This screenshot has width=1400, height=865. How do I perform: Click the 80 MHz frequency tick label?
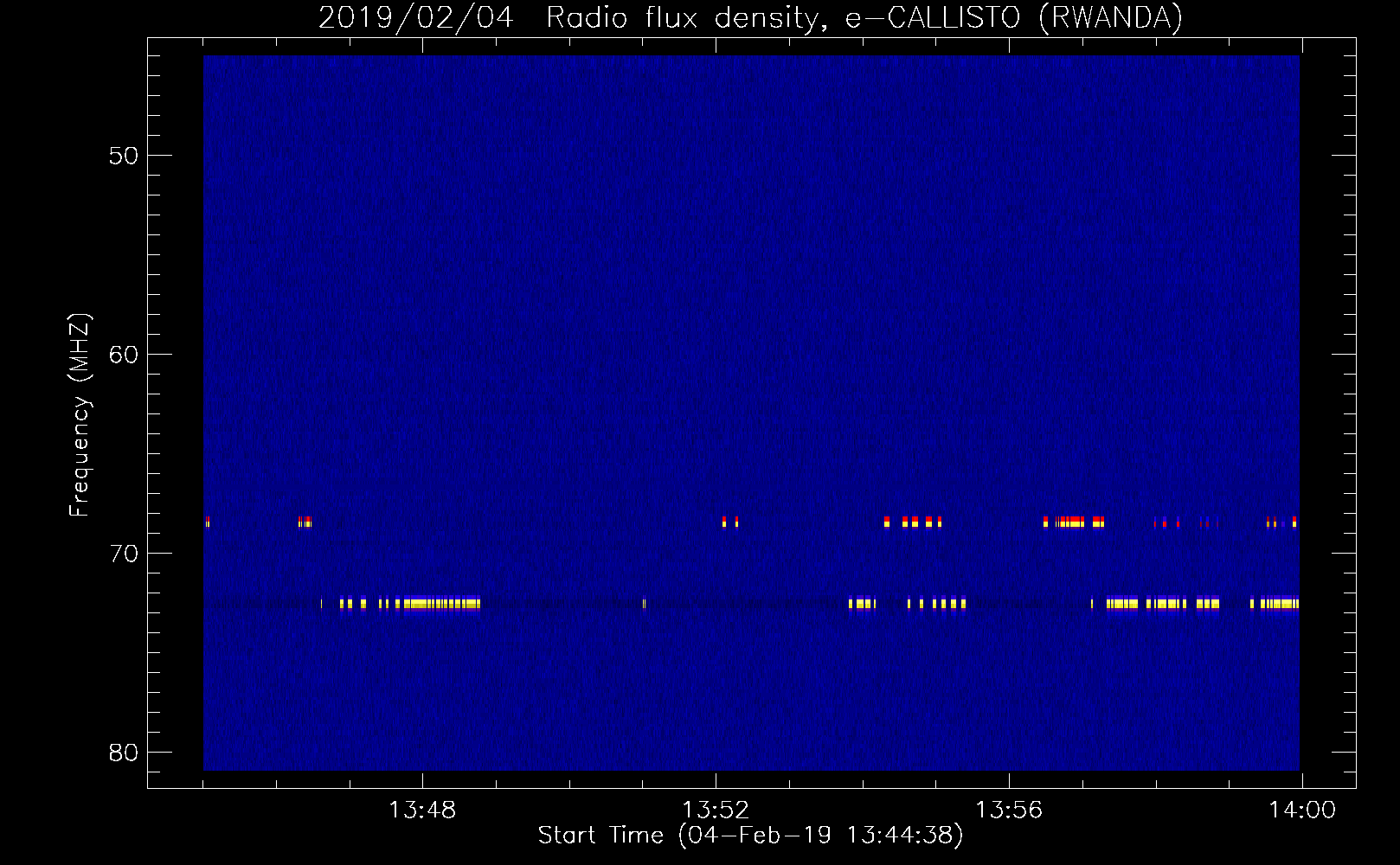pyautogui.click(x=124, y=753)
